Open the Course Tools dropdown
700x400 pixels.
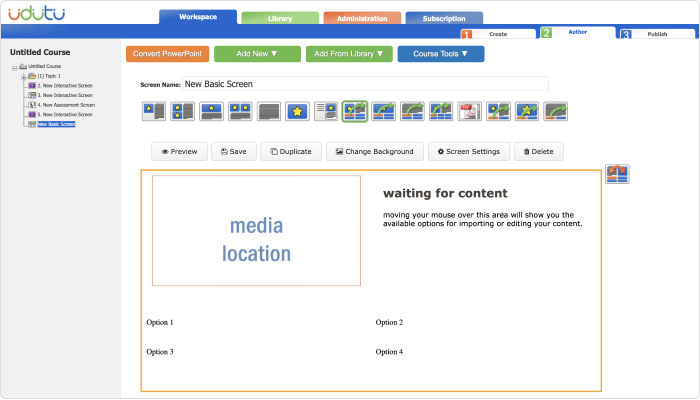point(441,54)
